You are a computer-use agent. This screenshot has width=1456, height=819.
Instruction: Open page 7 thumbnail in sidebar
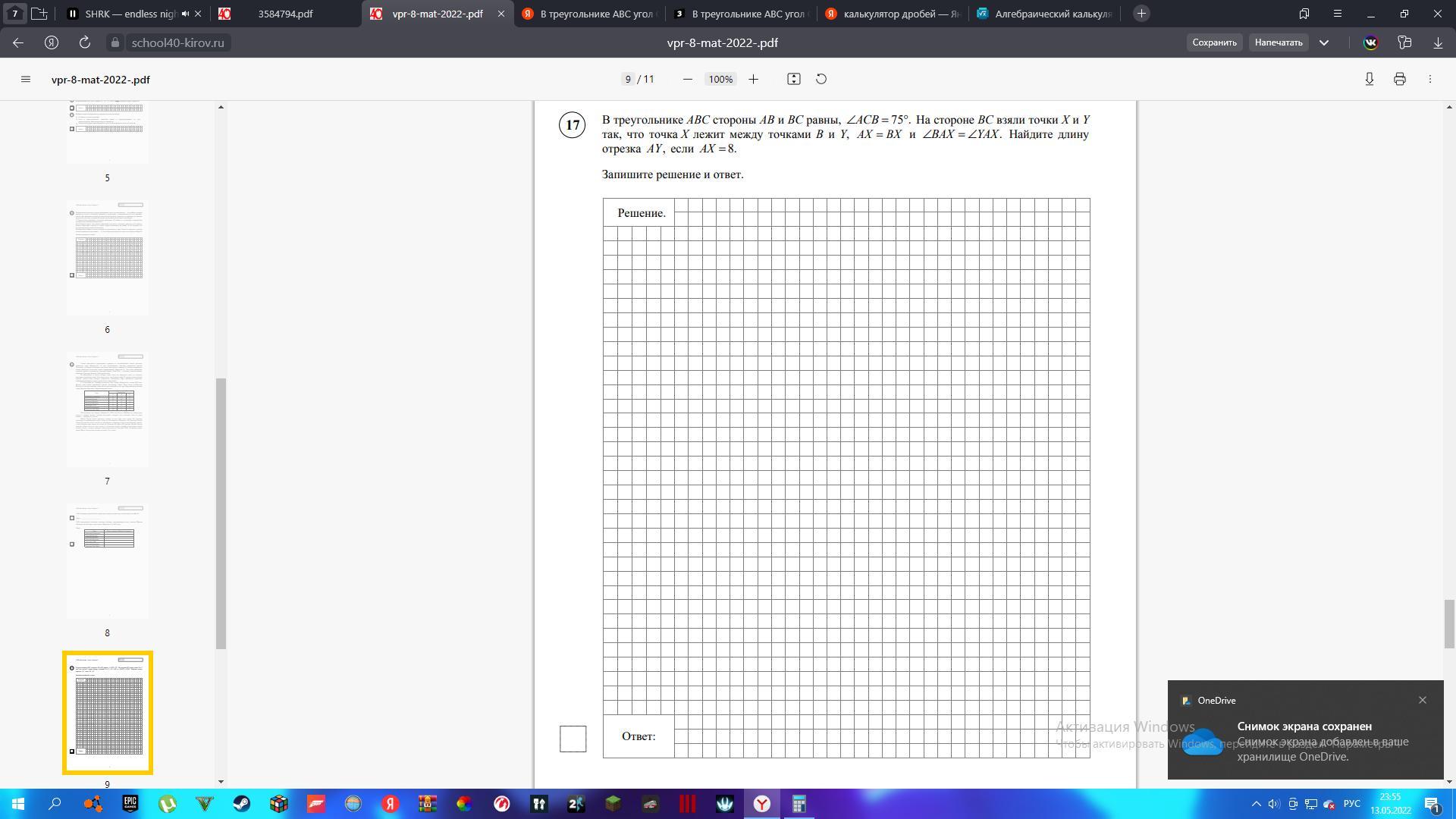pos(108,409)
